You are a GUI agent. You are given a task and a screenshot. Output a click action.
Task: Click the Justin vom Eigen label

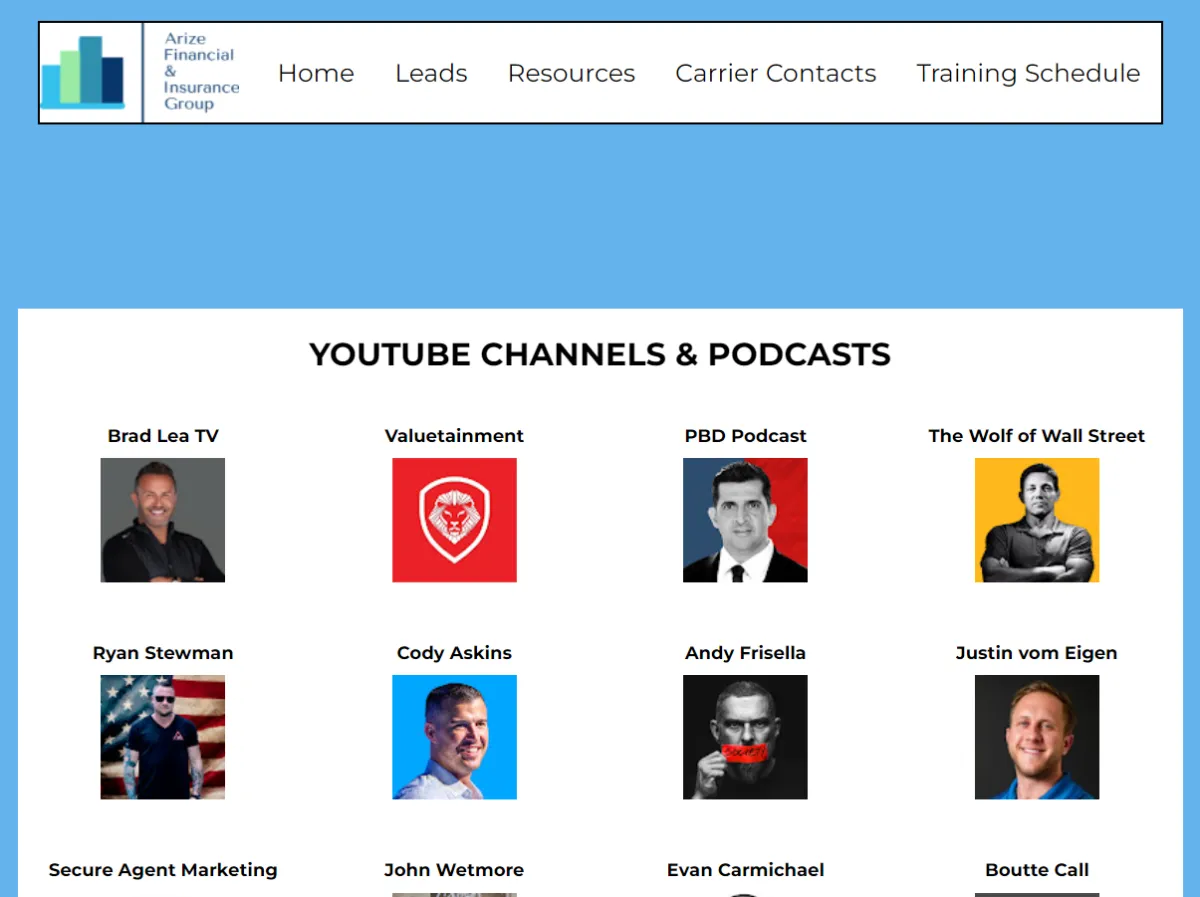tap(1037, 653)
